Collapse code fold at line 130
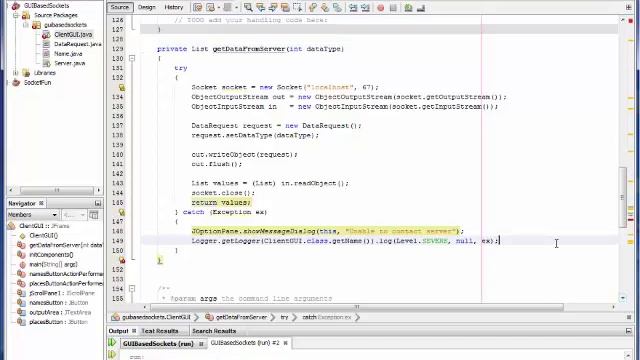Image resolution: width=640 pixels, height=360 pixels. [x=132, y=58]
